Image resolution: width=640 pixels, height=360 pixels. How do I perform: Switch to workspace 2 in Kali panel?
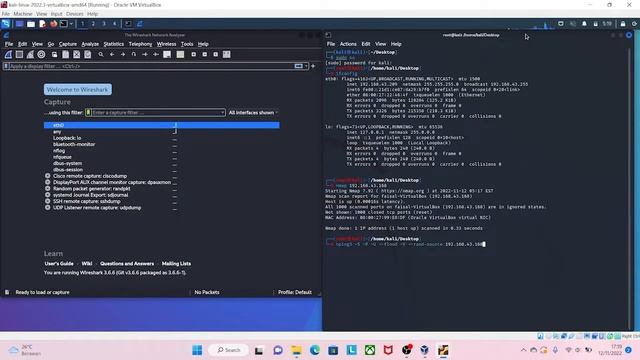pos(93,24)
